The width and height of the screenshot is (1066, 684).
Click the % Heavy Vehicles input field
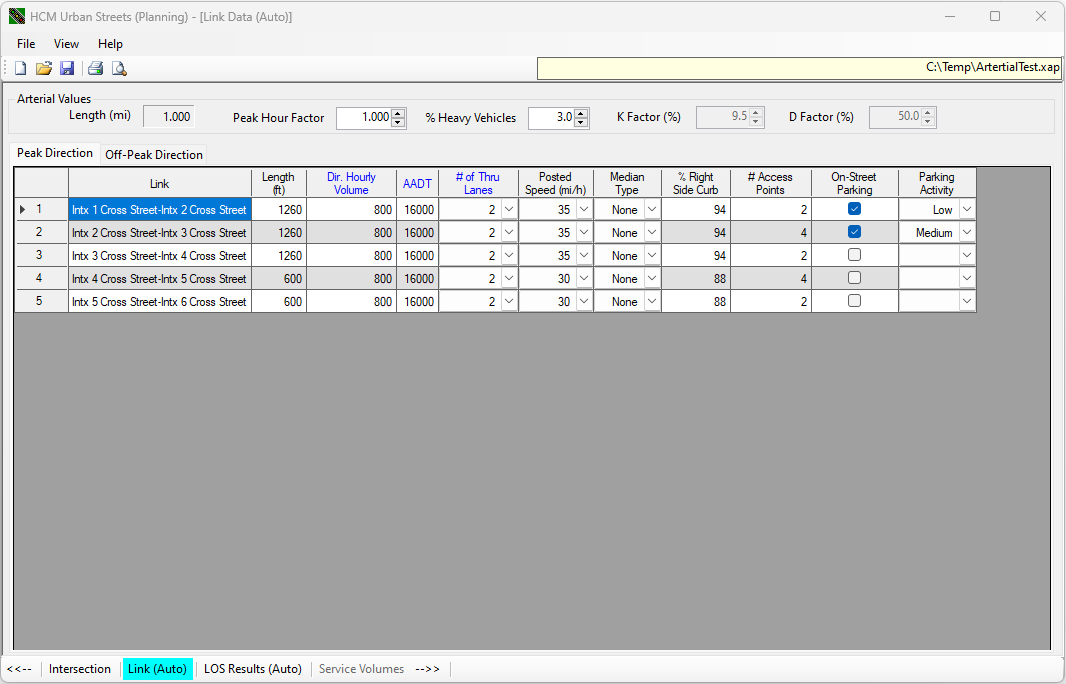[551, 118]
